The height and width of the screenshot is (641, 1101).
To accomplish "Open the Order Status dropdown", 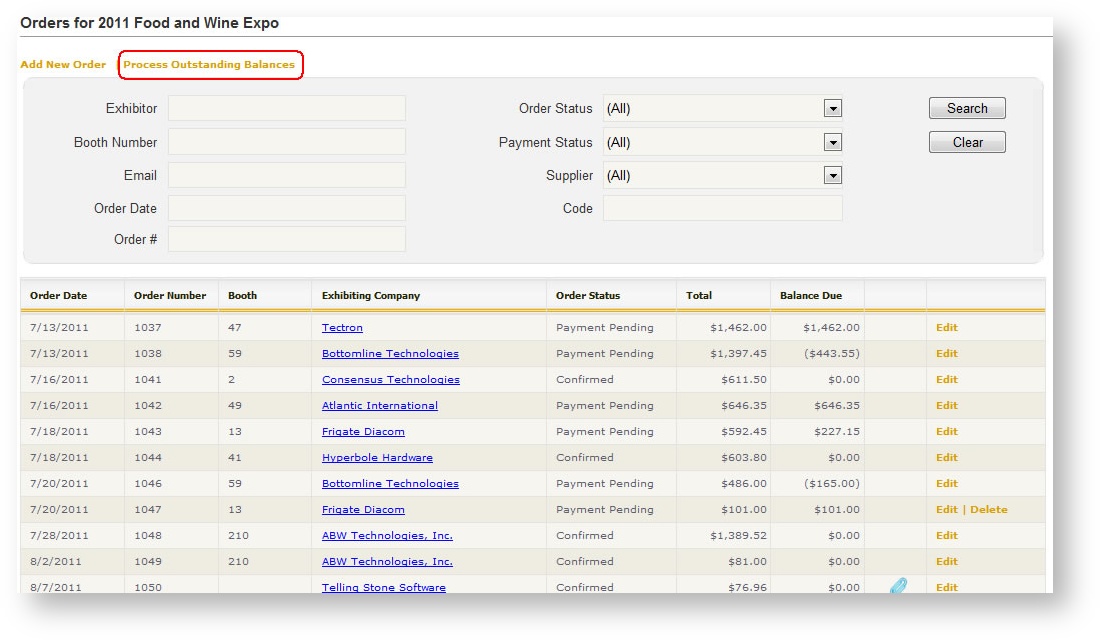I will 835,108.
